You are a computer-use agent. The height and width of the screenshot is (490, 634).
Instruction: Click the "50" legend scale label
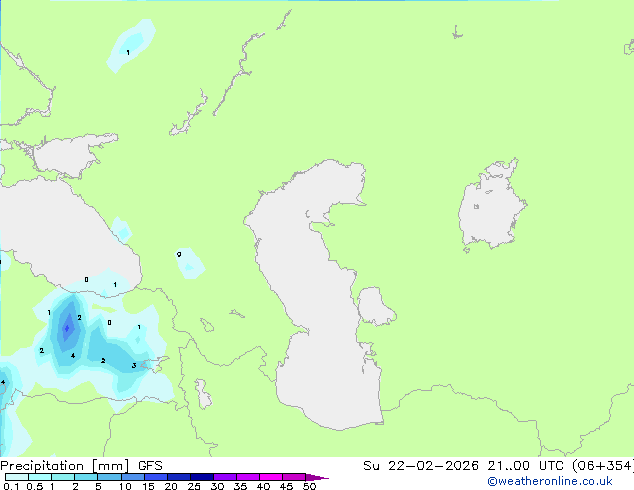pyautogui.click(x=309, y=486)
